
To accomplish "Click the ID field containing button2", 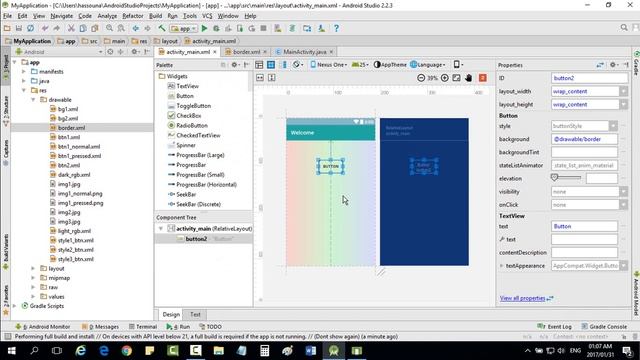I will (x=589, y=78).
